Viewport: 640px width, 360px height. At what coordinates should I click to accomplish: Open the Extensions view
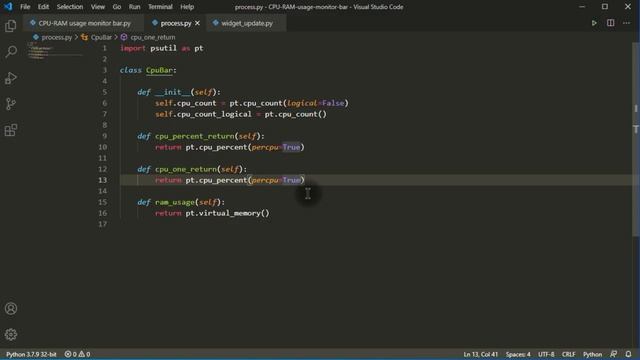(x=11, y=130)
